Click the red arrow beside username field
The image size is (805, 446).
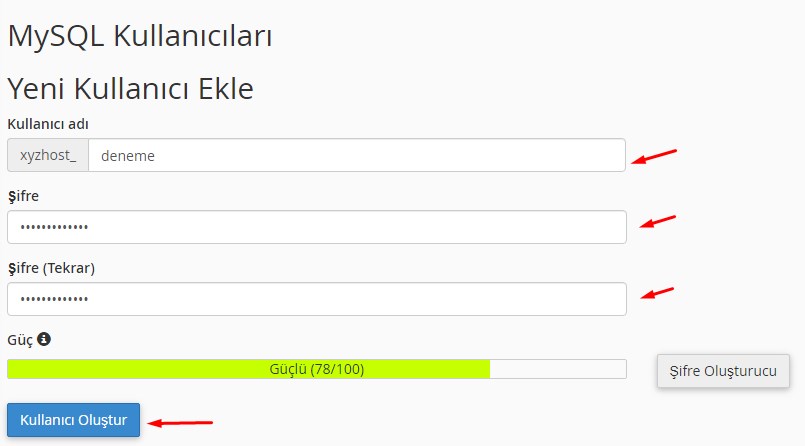[x=654, y=157]
